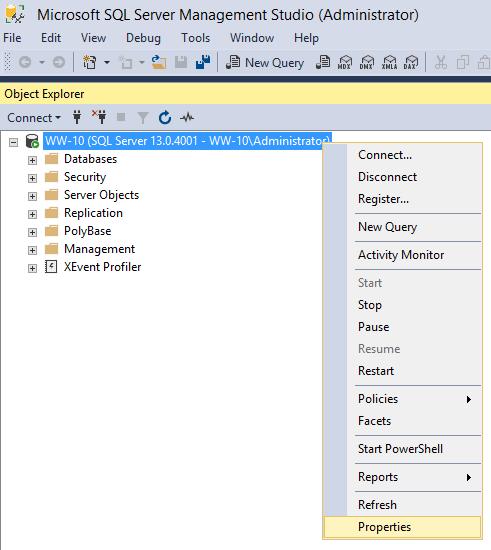This screenshot has width=491, height=550.
Task: Click the New Project toolbar icon
Action: pos(89,62)
